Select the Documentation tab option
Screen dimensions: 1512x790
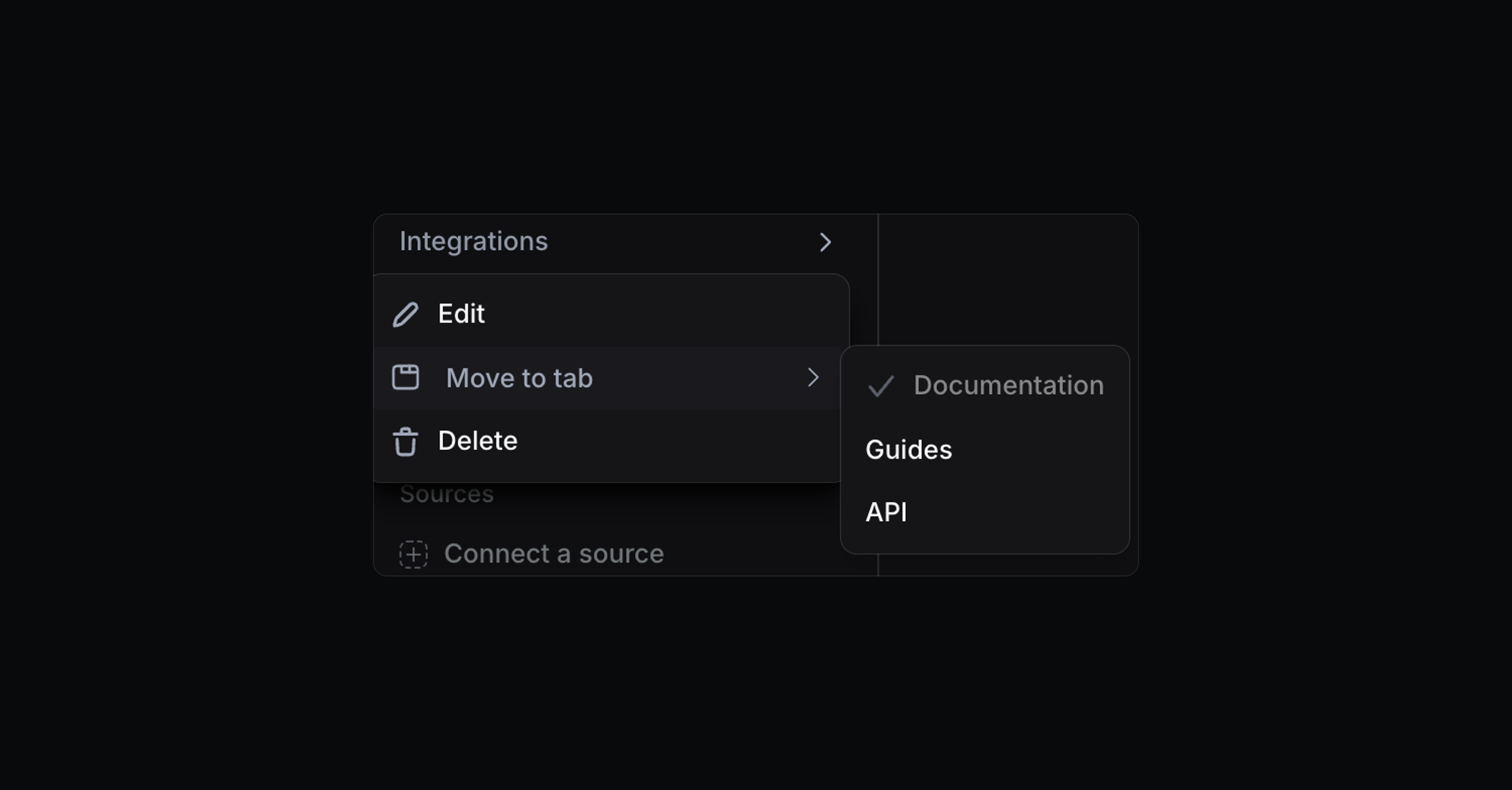coord(985,386)
